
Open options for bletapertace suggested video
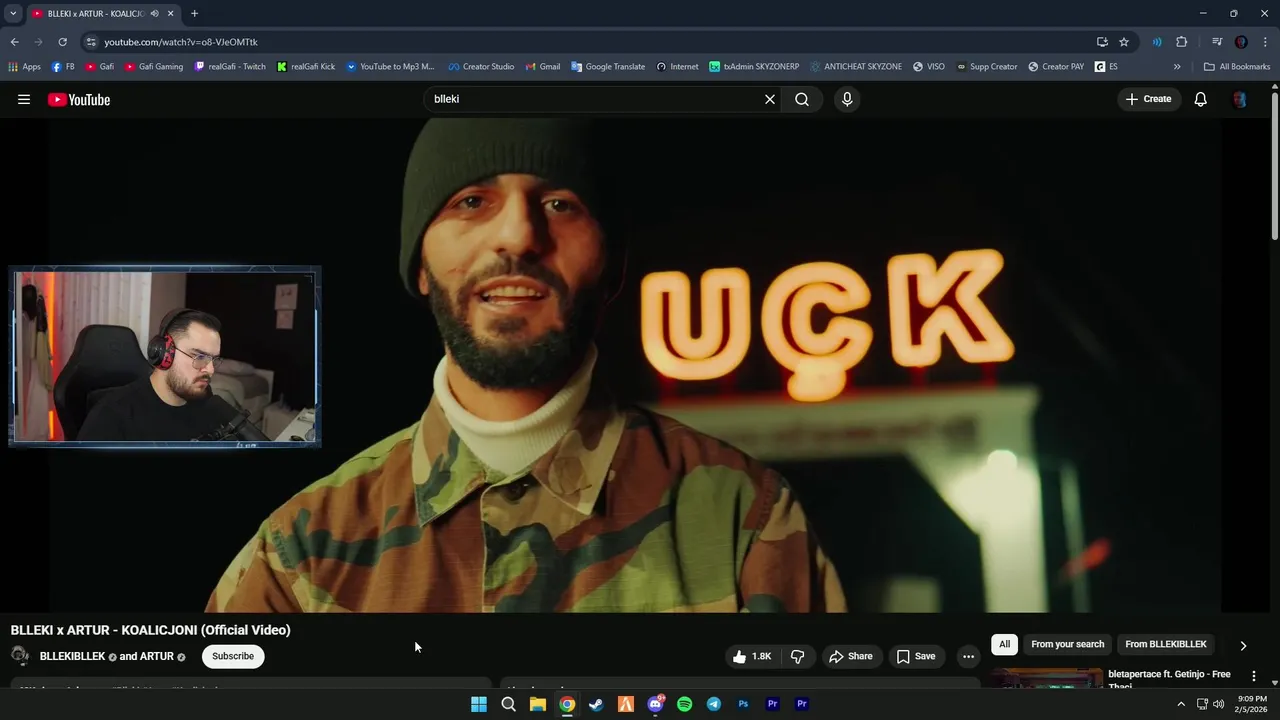click(1254, 676)
